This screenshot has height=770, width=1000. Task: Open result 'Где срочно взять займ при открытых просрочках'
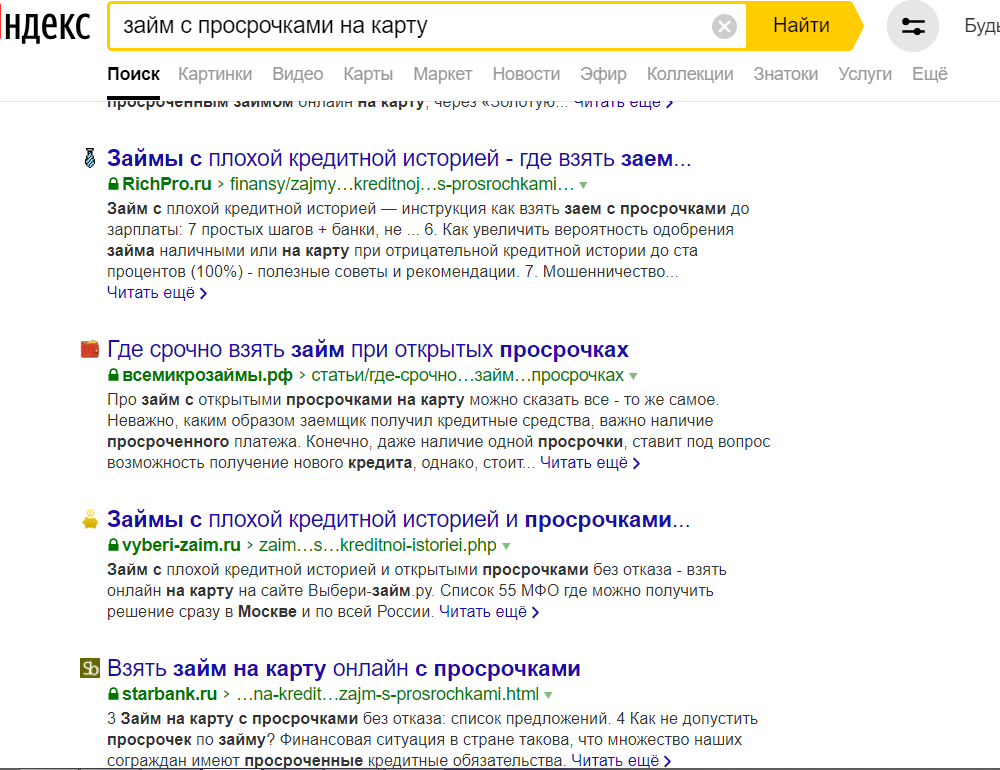click(x=368, y=350)
